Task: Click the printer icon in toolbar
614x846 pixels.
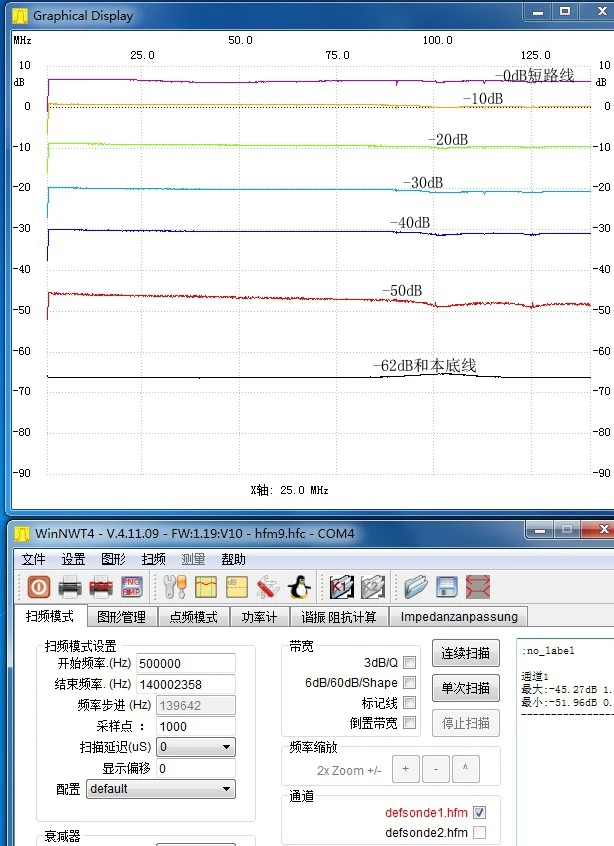Action: pos(70,587)
